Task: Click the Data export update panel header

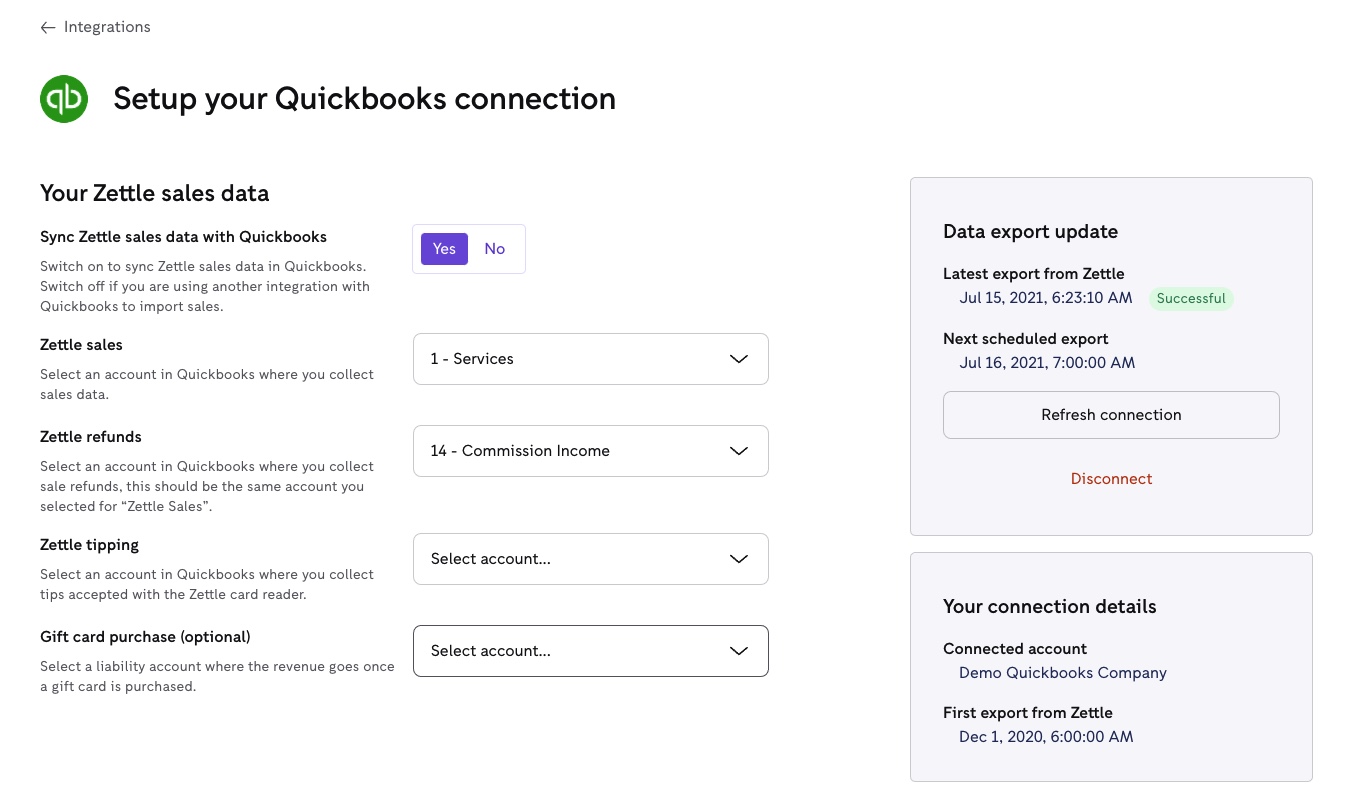Action: (x=1030, y=231)
